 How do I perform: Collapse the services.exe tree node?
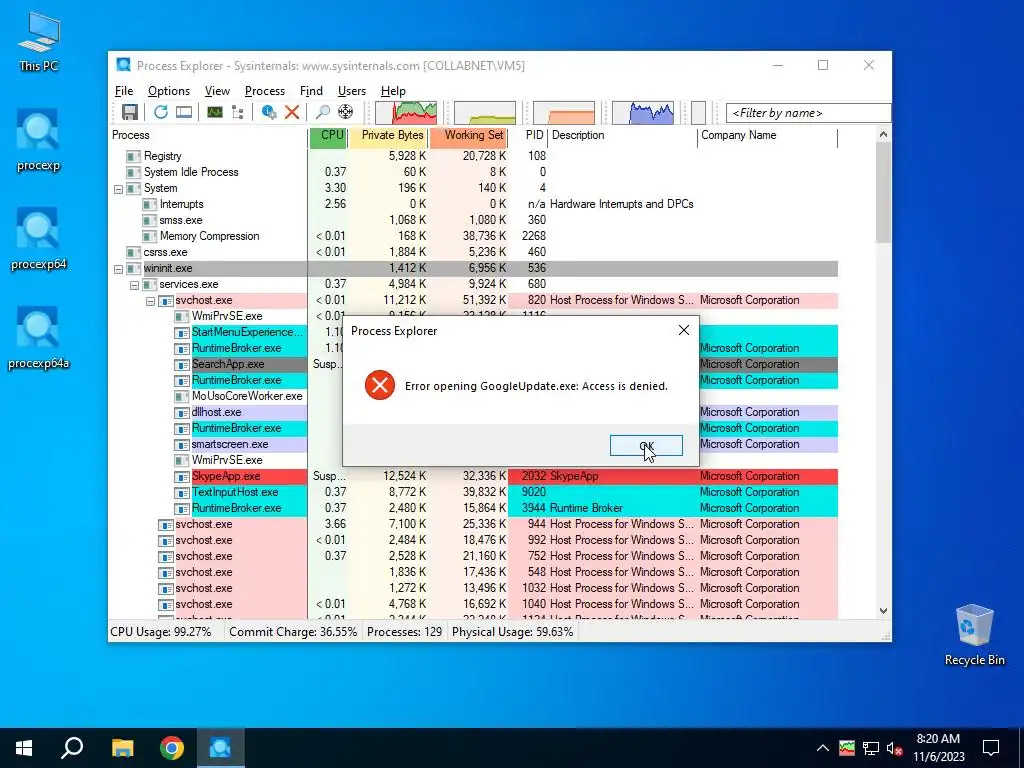coord(134,285)
